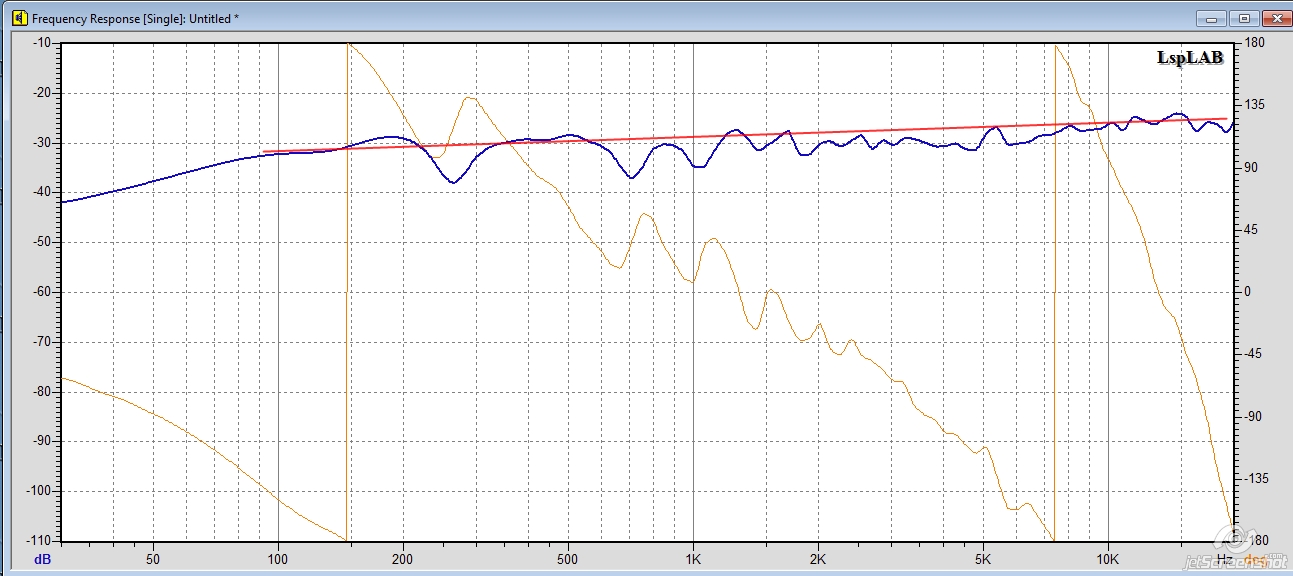Click the 50 tick label on frequency axis
This screenshot has height=576, width=1293.
(153, 559)
